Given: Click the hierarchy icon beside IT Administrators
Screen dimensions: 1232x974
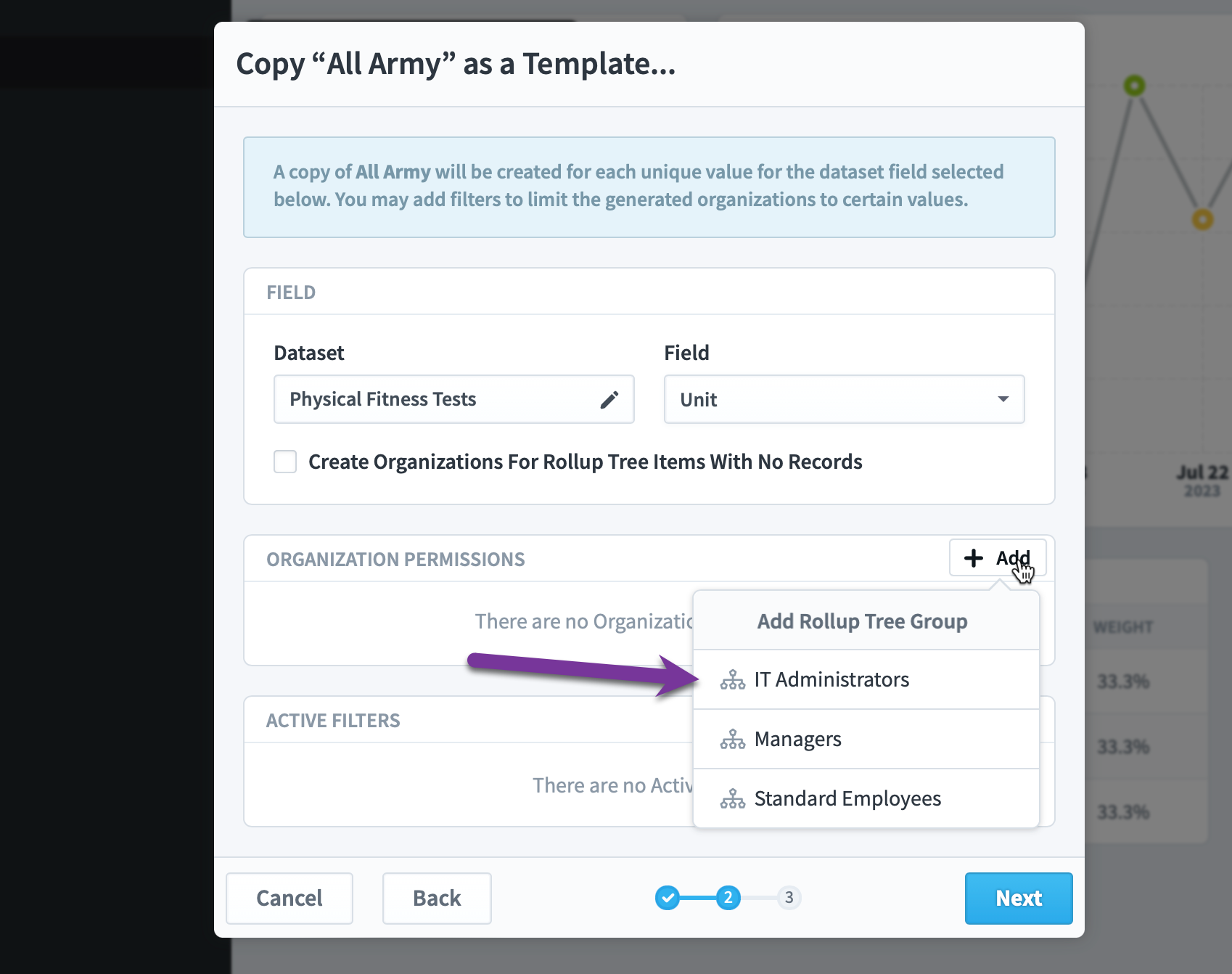Looking at the screenshot, I should pyautogui.click(x=732, y=680).
